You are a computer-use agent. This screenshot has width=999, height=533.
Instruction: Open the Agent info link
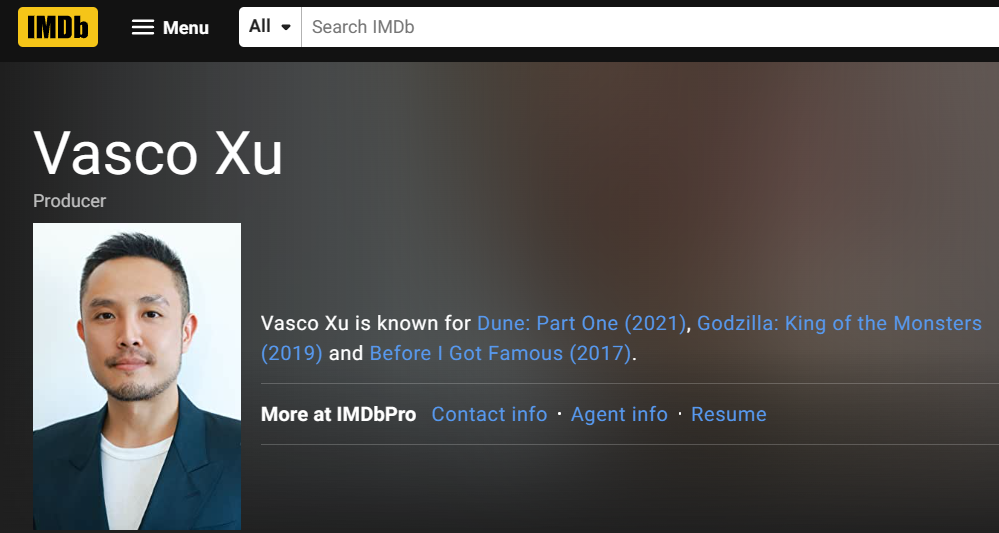[x=619, y=414]
